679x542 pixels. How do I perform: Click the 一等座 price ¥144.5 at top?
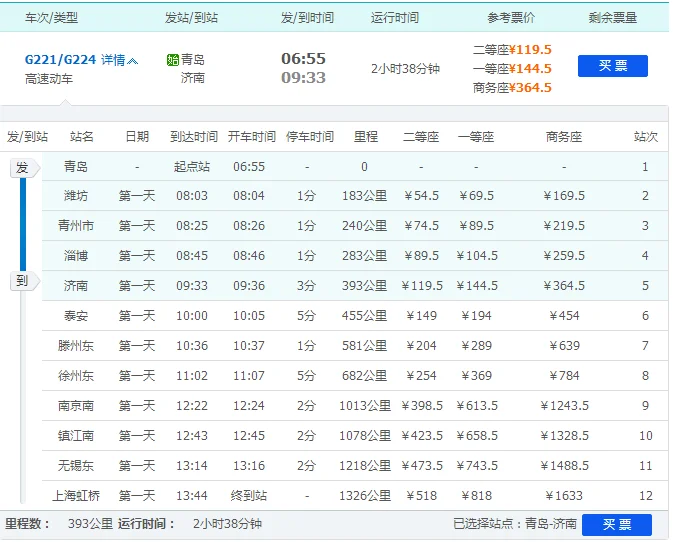coord(530,69)
